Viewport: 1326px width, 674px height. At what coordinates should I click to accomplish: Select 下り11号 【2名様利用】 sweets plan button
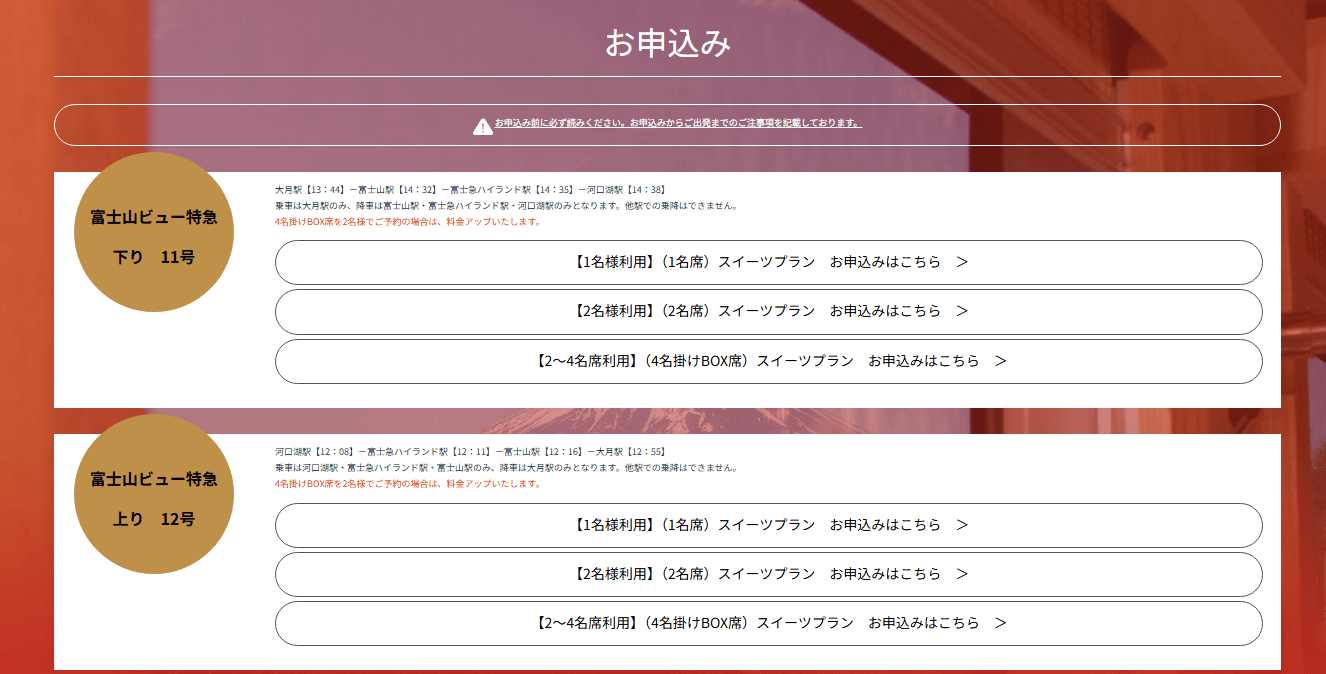click(x=768, y=311)
